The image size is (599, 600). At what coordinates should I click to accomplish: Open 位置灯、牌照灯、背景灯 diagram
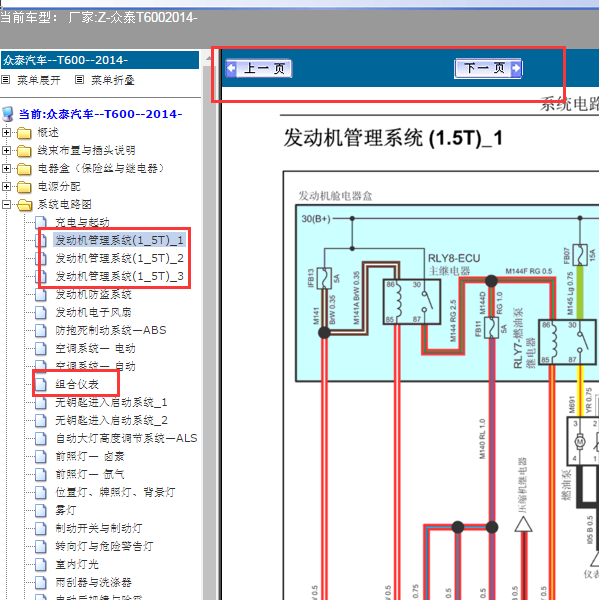point(115,492)
